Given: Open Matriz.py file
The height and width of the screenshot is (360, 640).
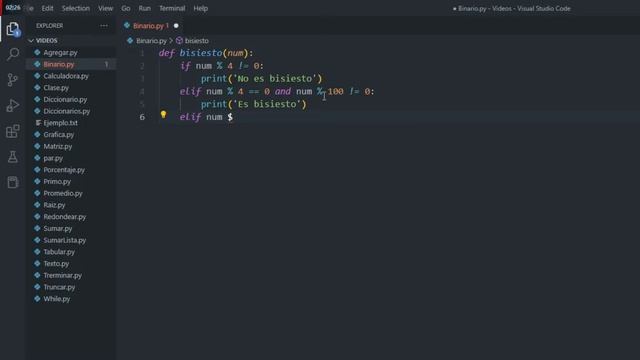Looking at the screenshot, I should click(x=58, y=146).
